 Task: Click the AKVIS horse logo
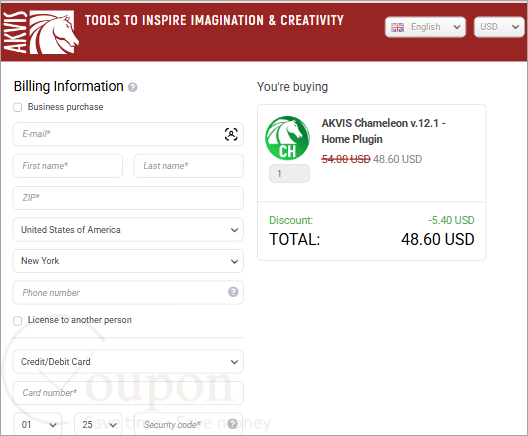(41, 32)
